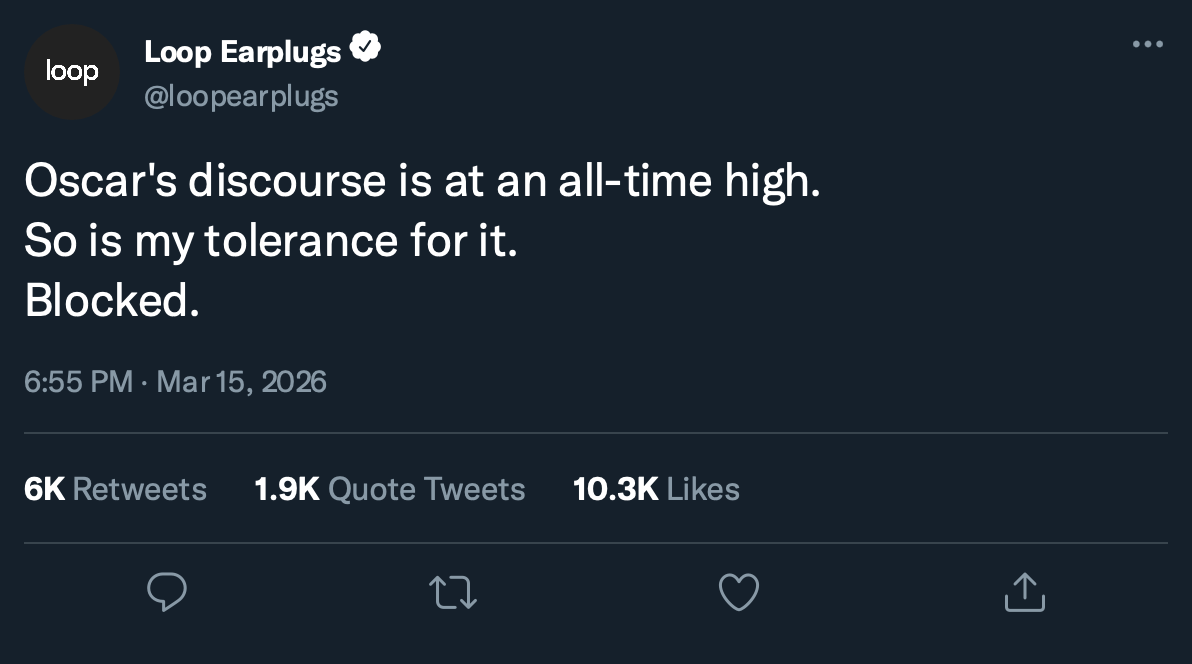Like the tweet with the heart icon

739,592
